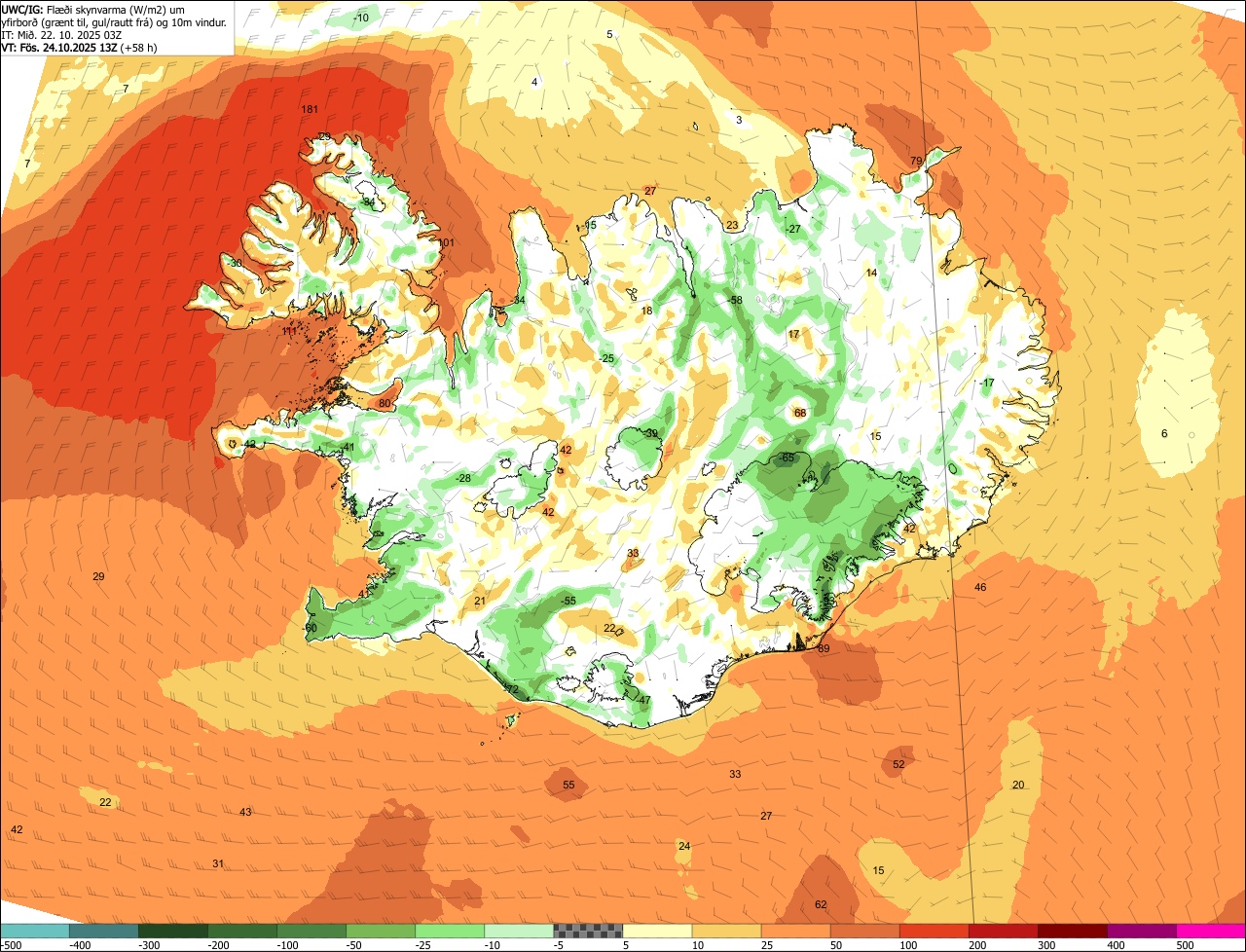Click the teal -500 to -400 legend swatch

pos(35,931)
